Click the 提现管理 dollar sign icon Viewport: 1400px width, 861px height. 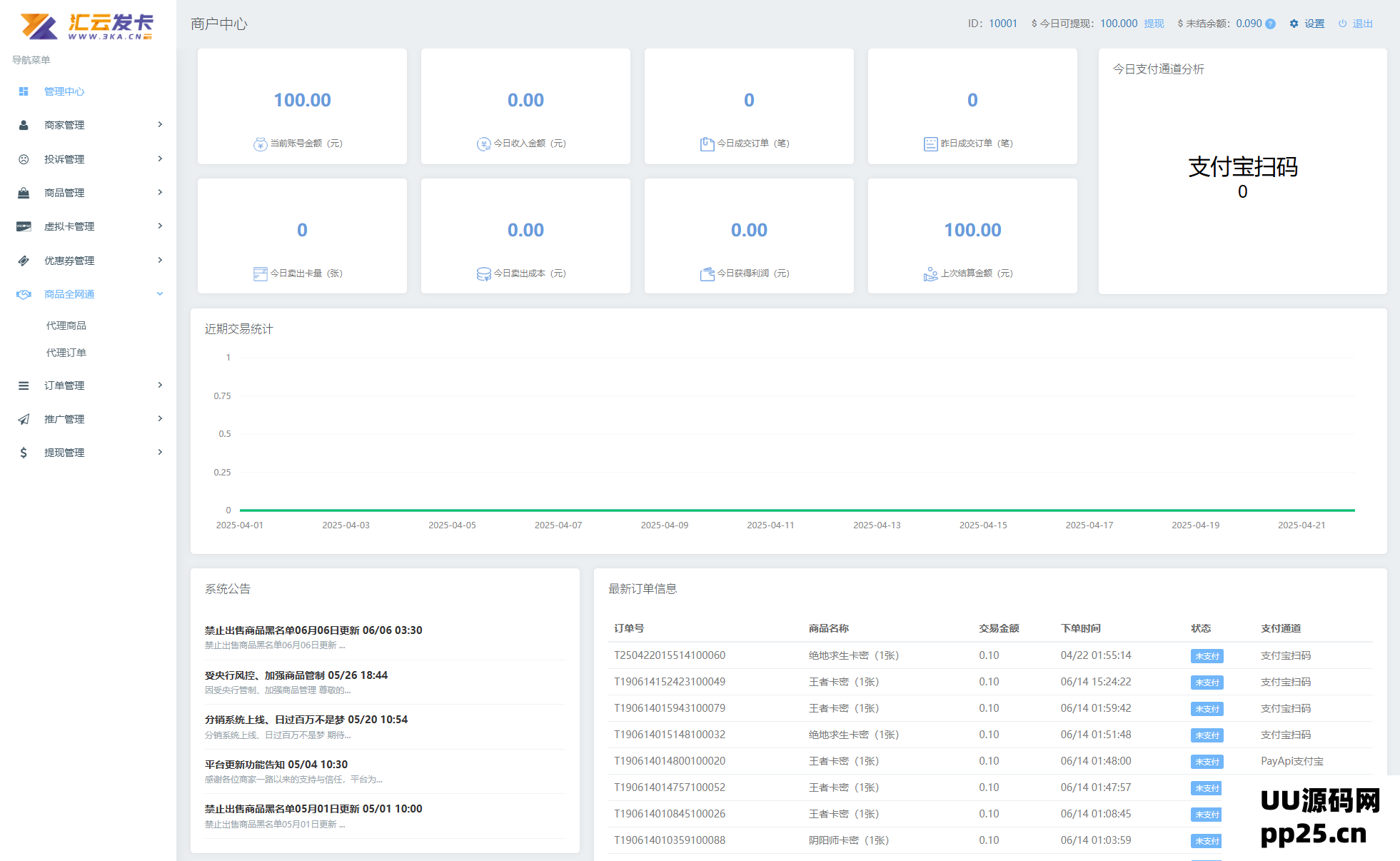24,453
